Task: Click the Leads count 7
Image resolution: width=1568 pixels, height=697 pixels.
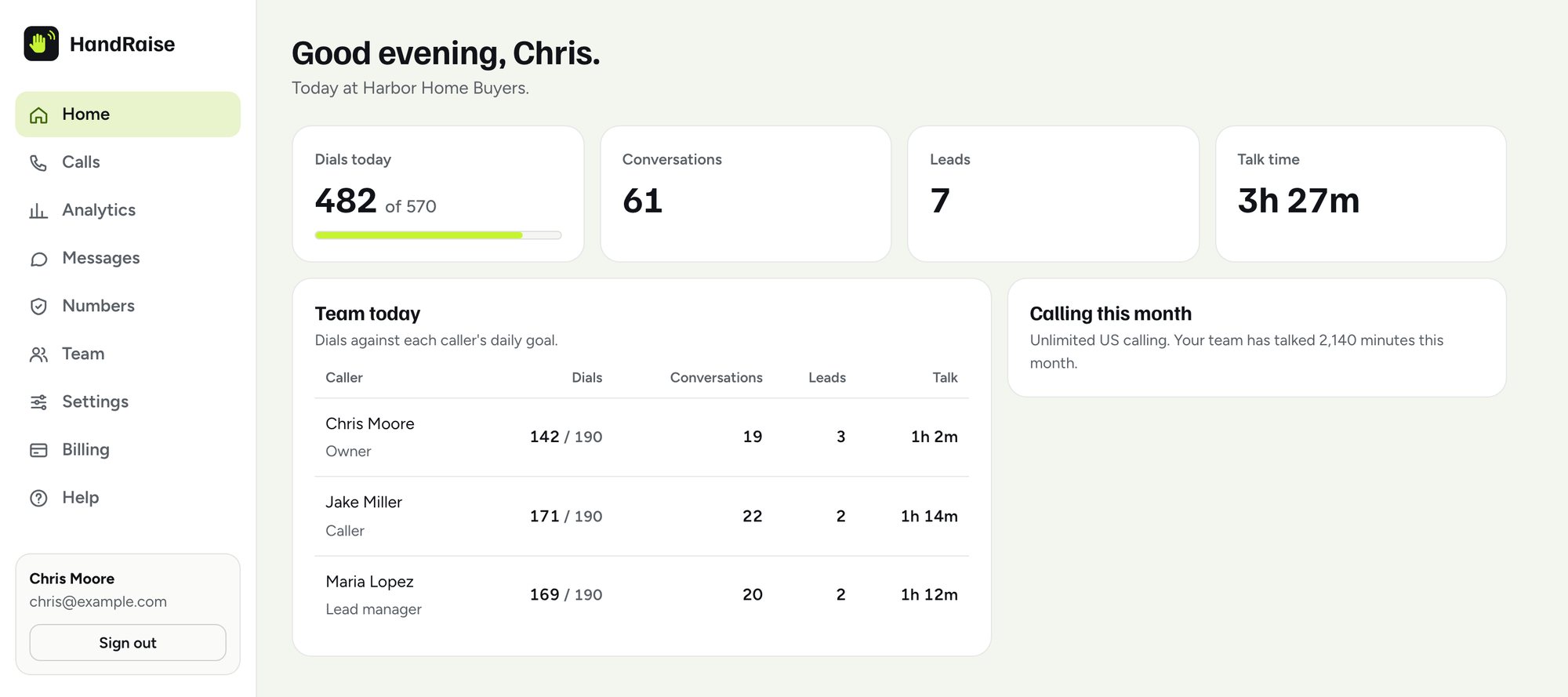Action: (940, 201)
